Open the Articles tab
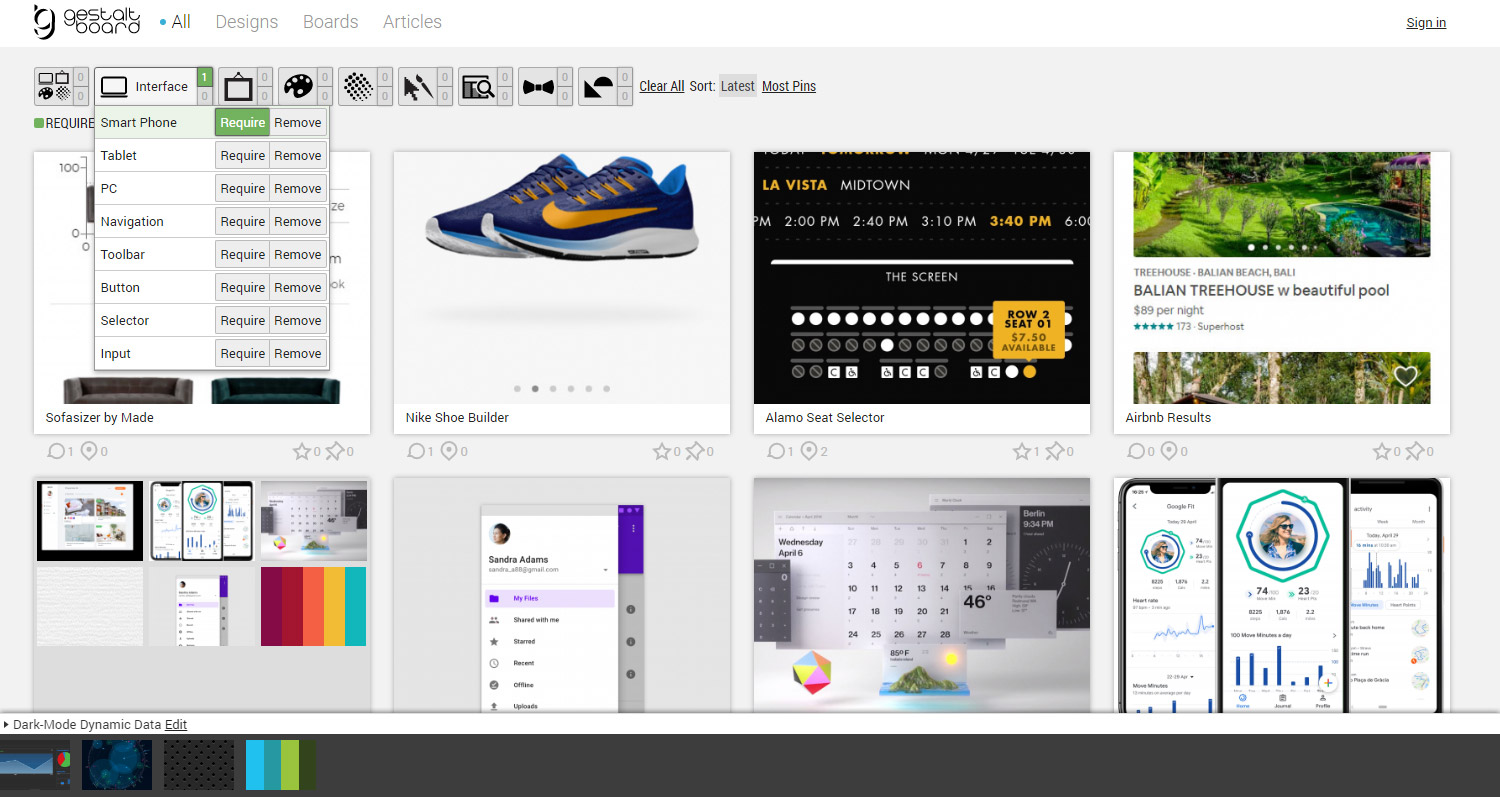 [x=412, y=22]
